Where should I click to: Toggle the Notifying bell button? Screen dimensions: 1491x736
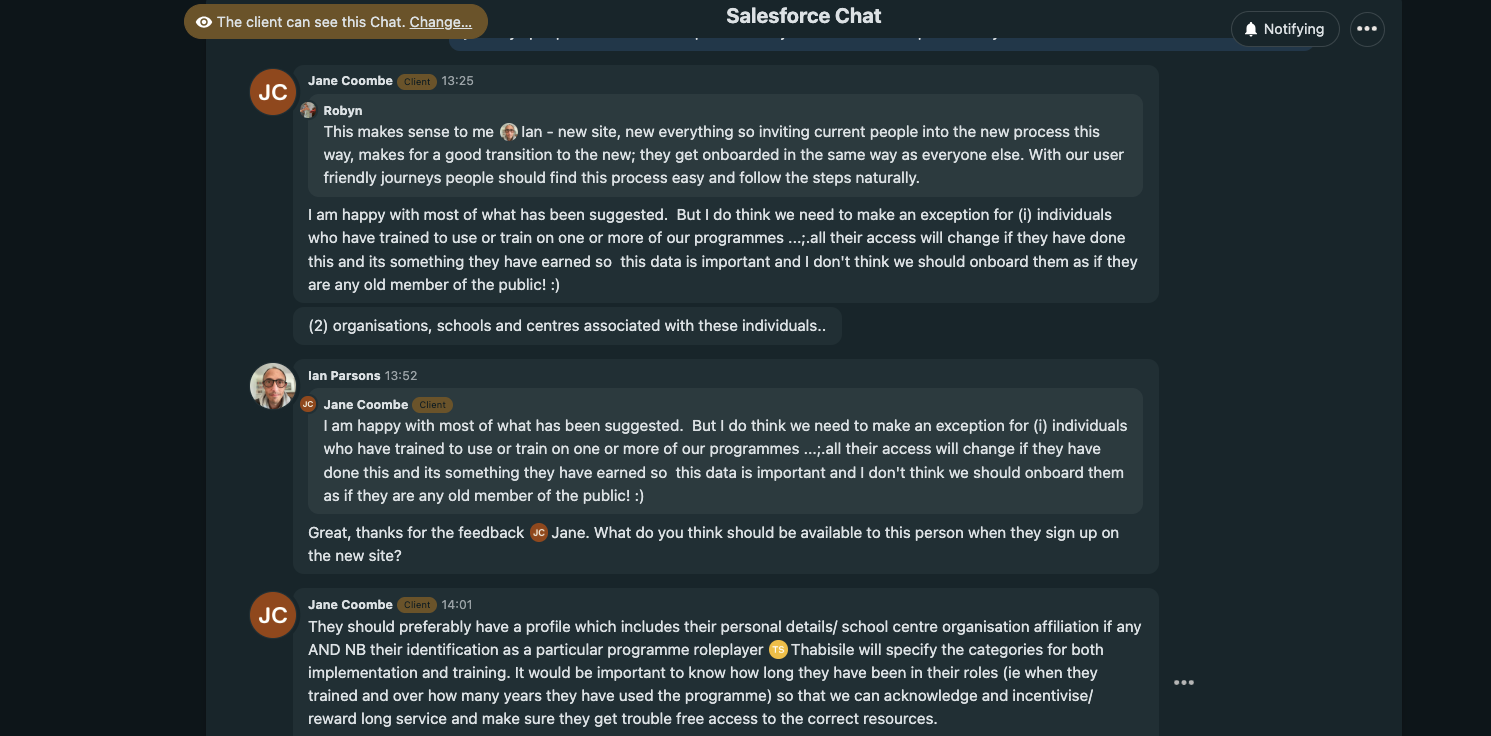pyautogui.click(x=1284, y=29)
